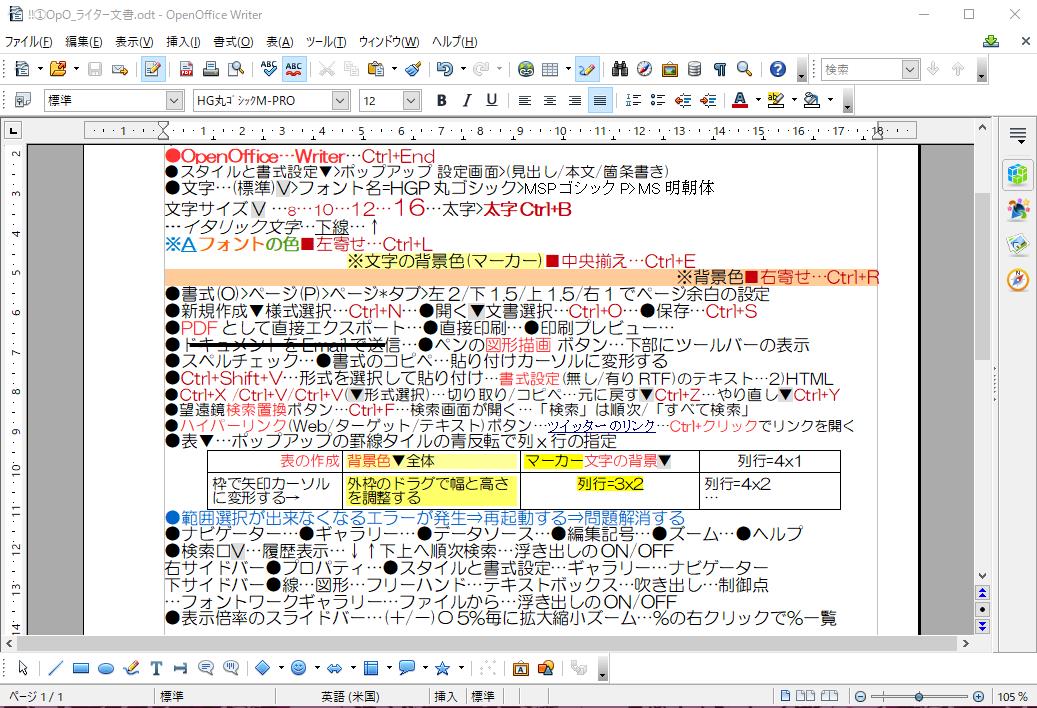This screenshot has height=708, width=1037.
Task: Run Spelling and Grammar check
Action: (269, 69)
